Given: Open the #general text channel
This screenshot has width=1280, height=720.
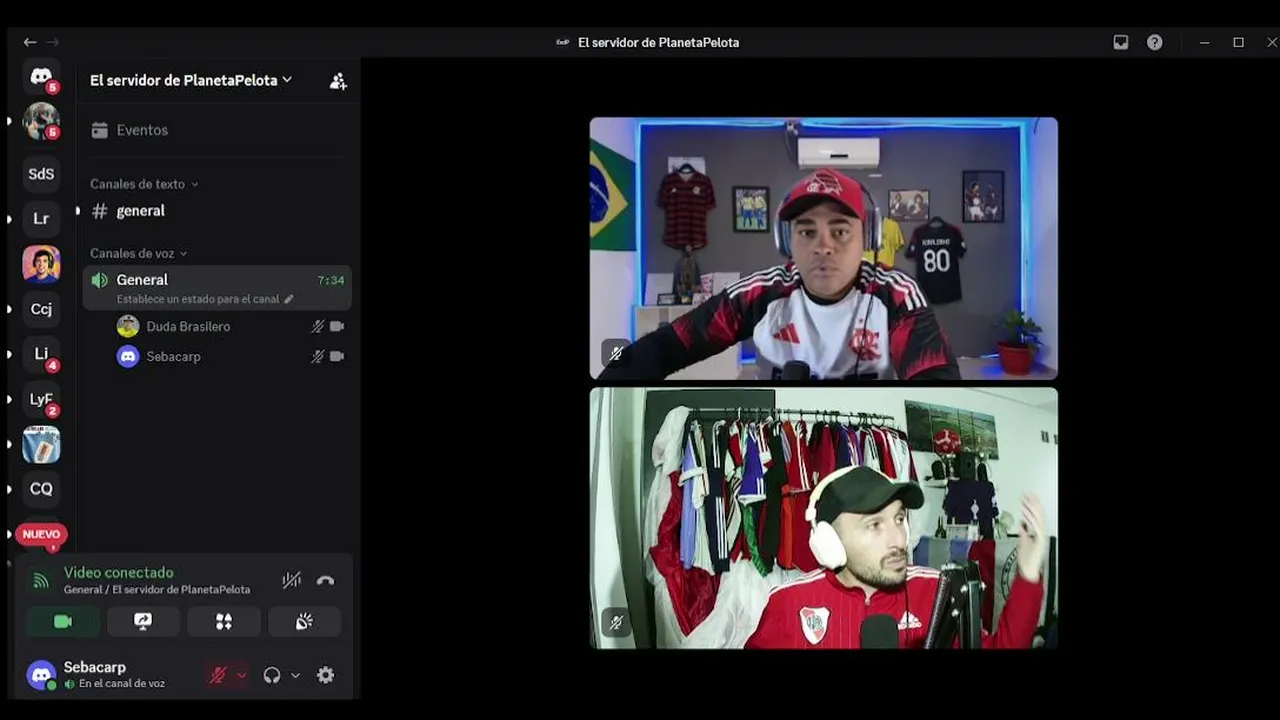Looking at the screenshot, I should click(x=217, y=211).
